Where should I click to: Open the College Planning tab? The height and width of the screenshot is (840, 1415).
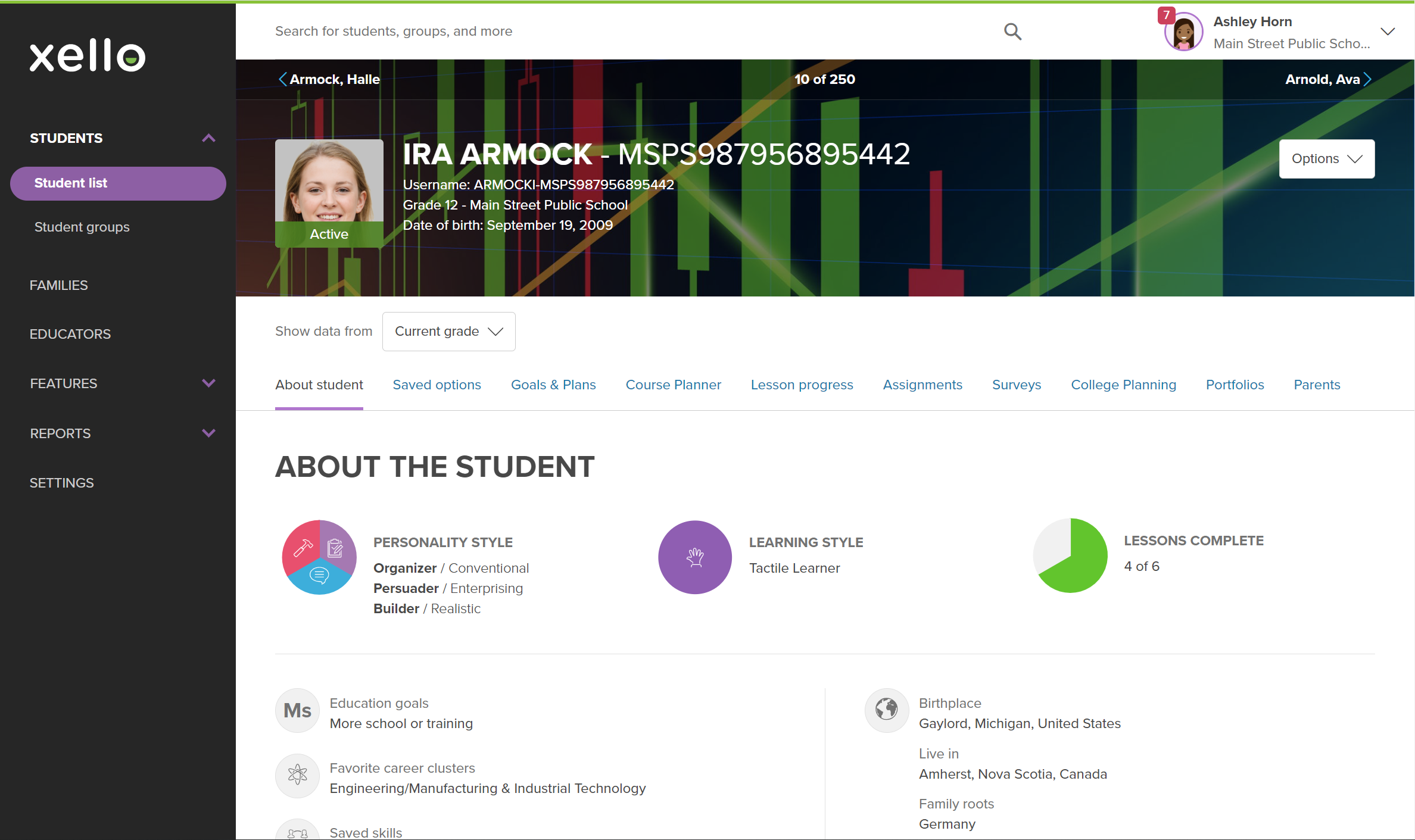(1123, 385)
